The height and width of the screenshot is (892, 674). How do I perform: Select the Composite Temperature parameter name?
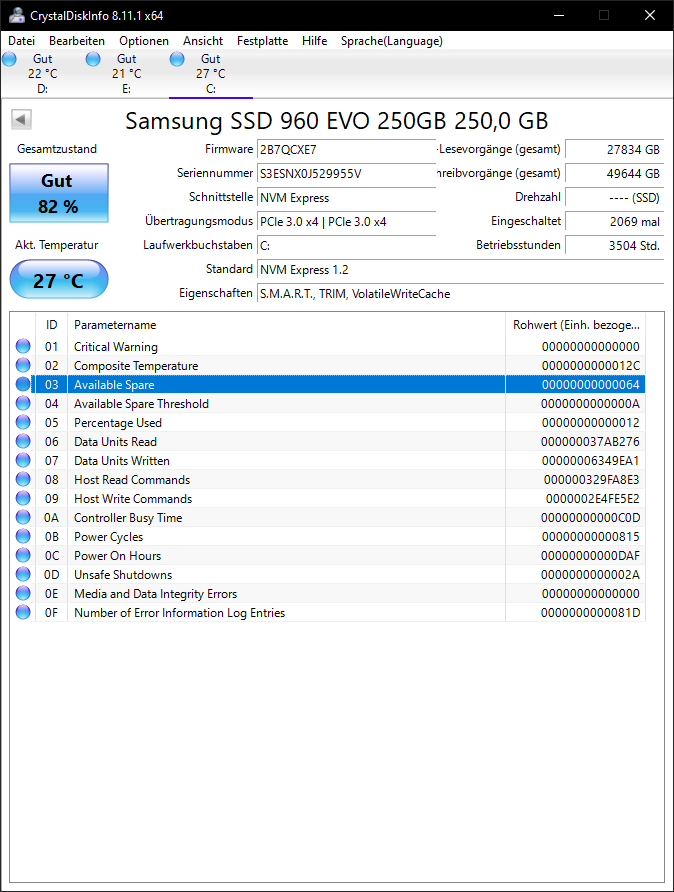(x=136, y=366)
